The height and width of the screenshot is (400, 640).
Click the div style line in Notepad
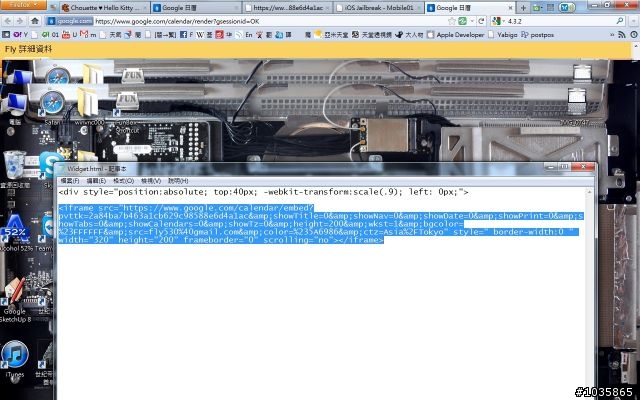[x=263, y=192]
